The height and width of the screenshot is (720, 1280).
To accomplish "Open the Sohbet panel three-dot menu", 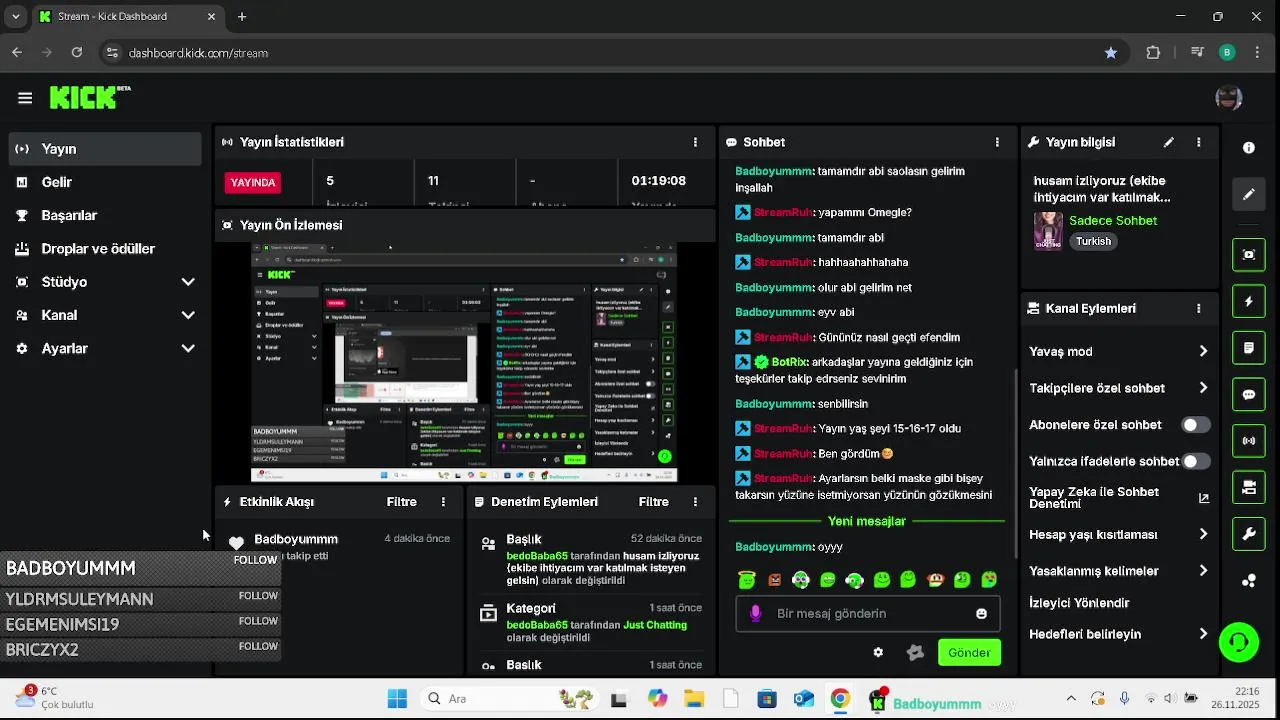I will [997, 142].
